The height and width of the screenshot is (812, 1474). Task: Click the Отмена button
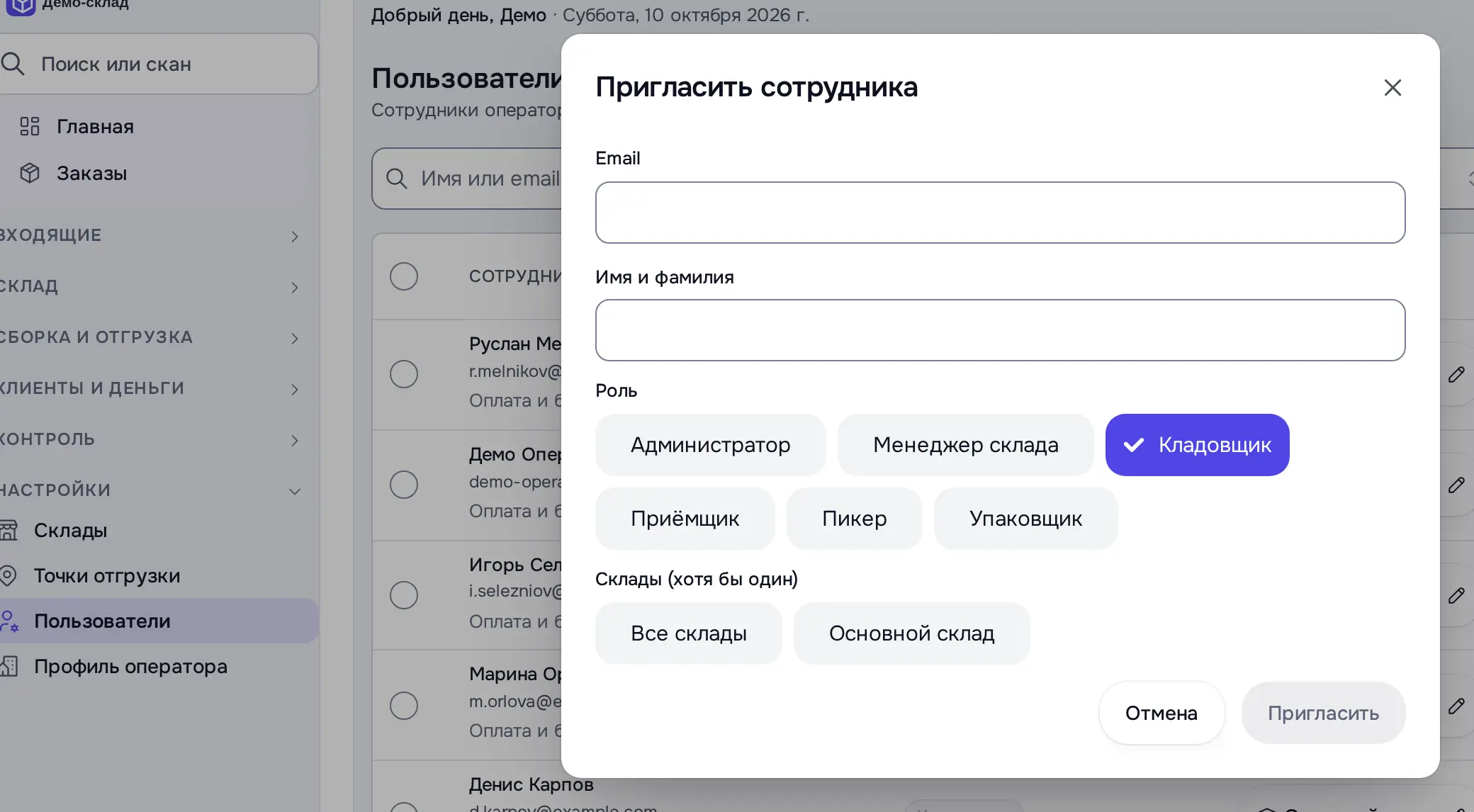(x=1161, y=713)
